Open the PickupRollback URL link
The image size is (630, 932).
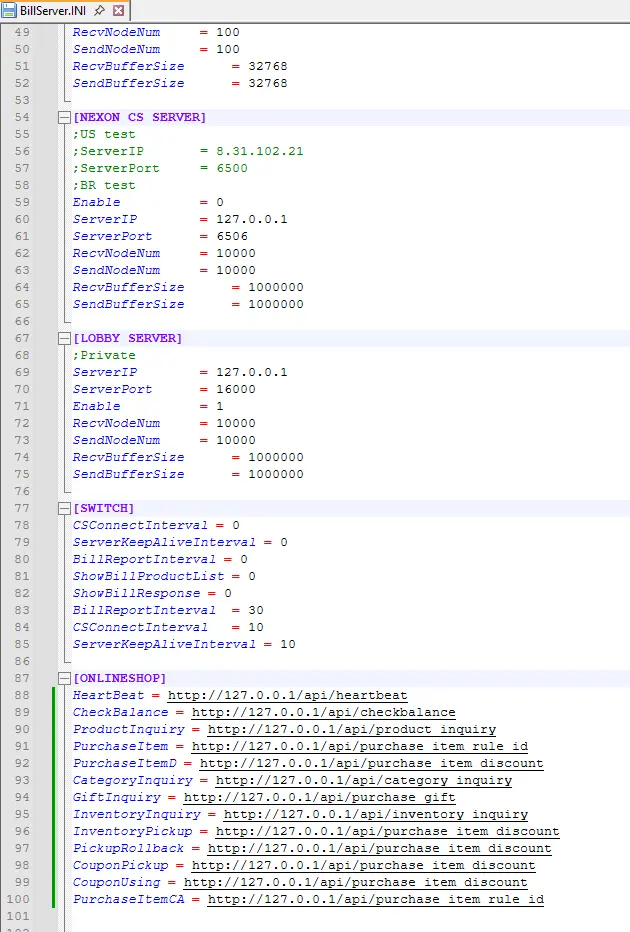click(x=380, y=848)
